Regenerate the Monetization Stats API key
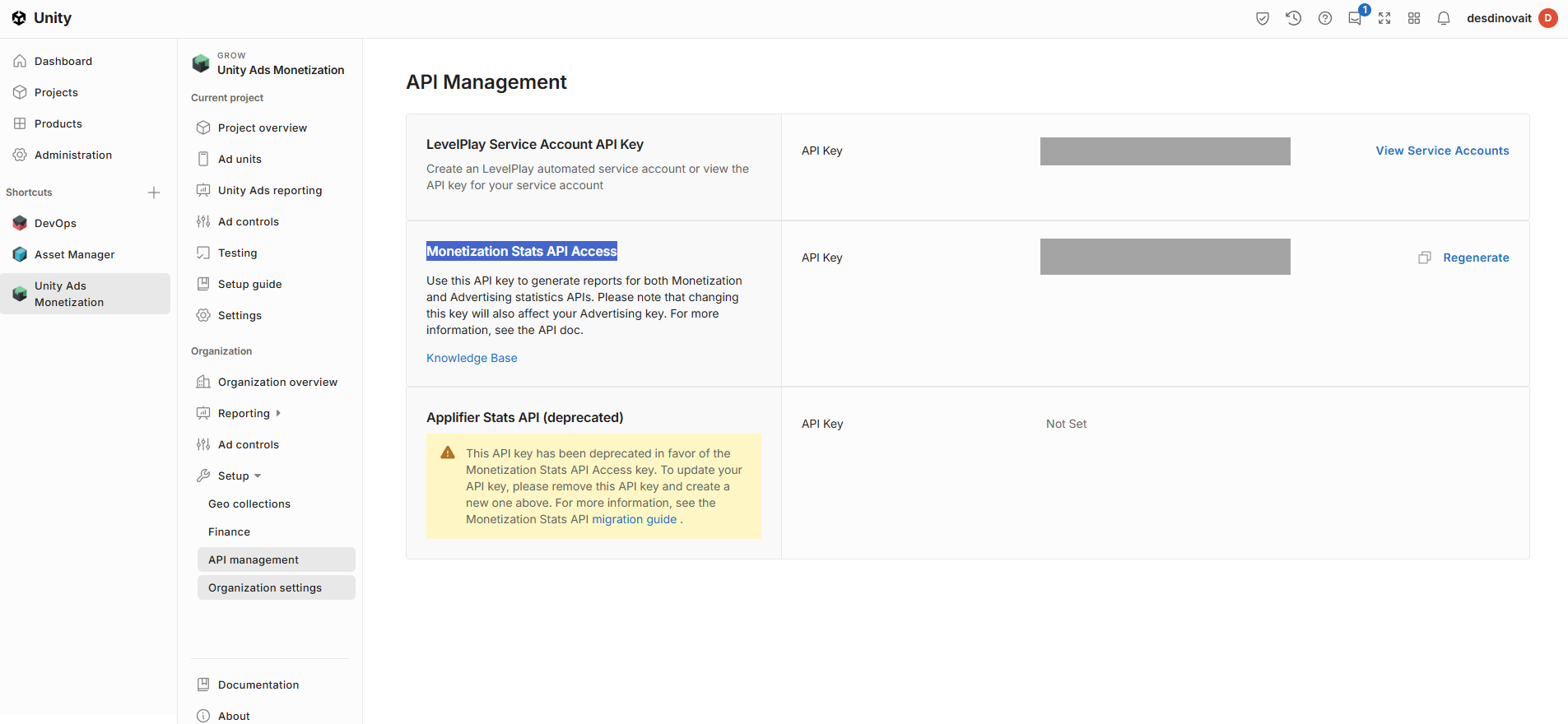 tap(1476, 258)
